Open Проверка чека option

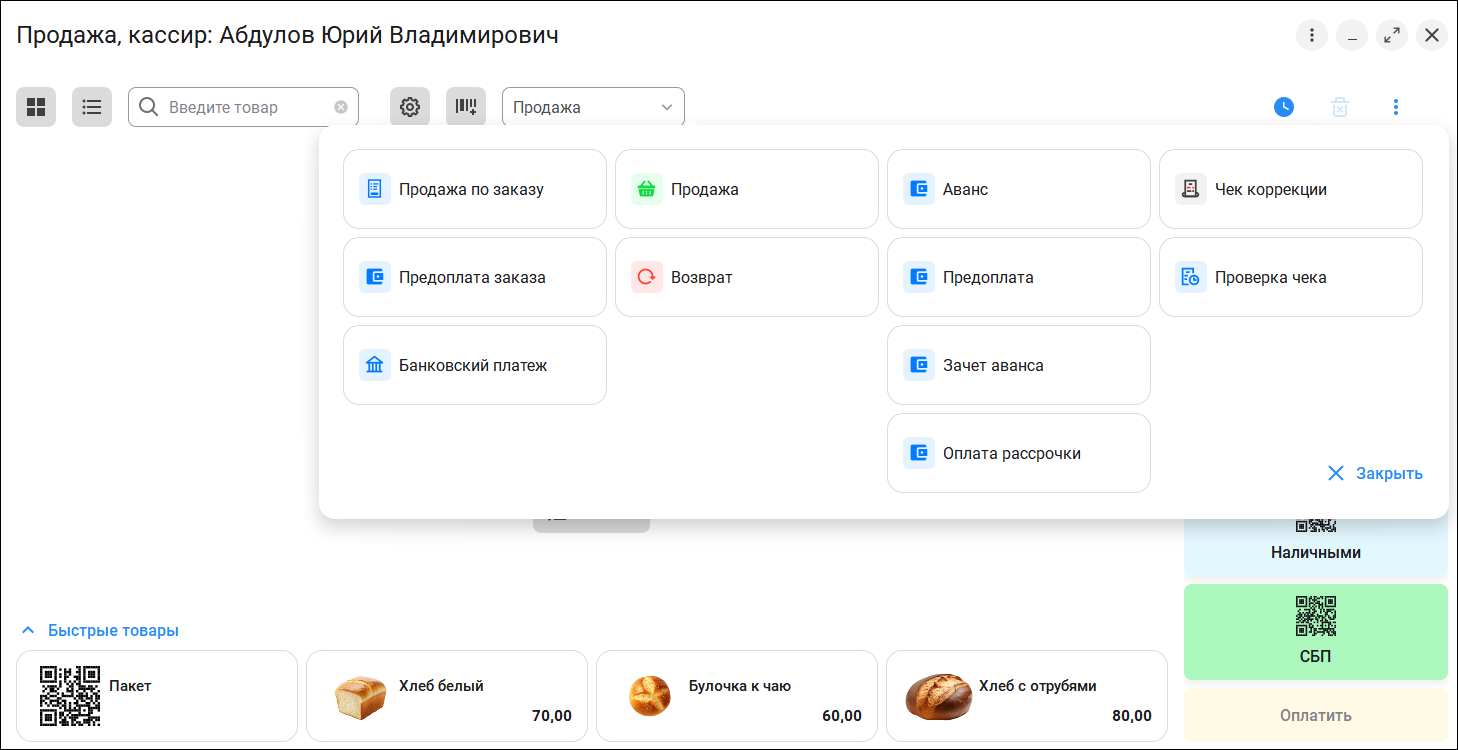click(x=1291, y=277)
